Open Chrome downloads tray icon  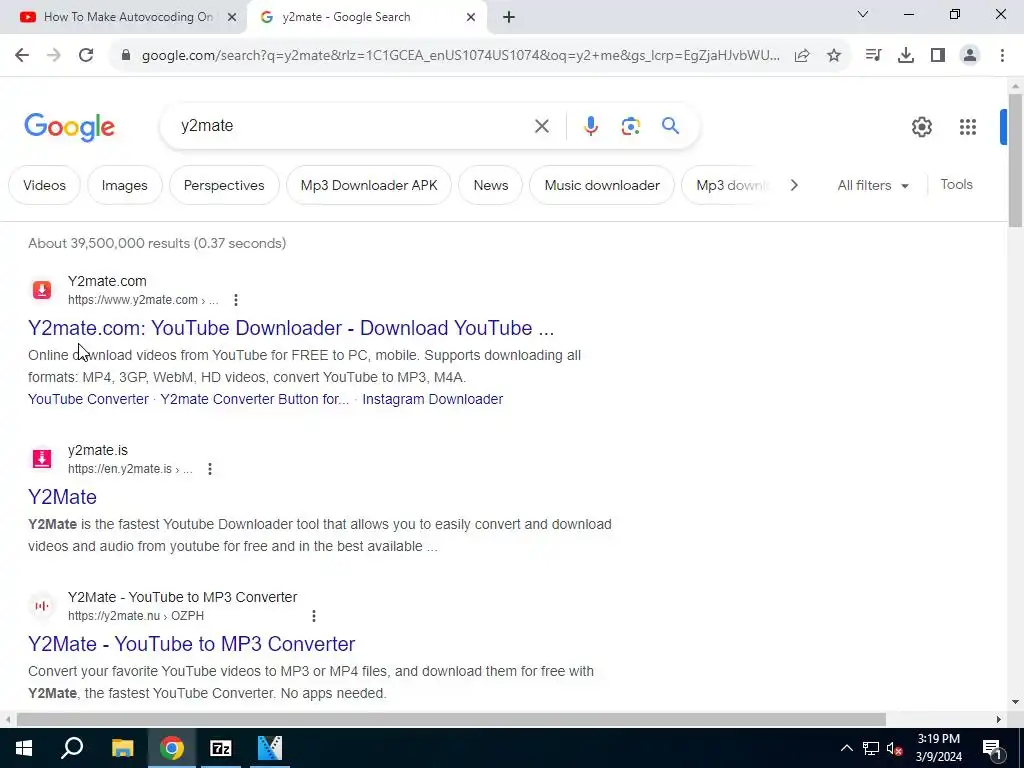(x=906, y=56)
